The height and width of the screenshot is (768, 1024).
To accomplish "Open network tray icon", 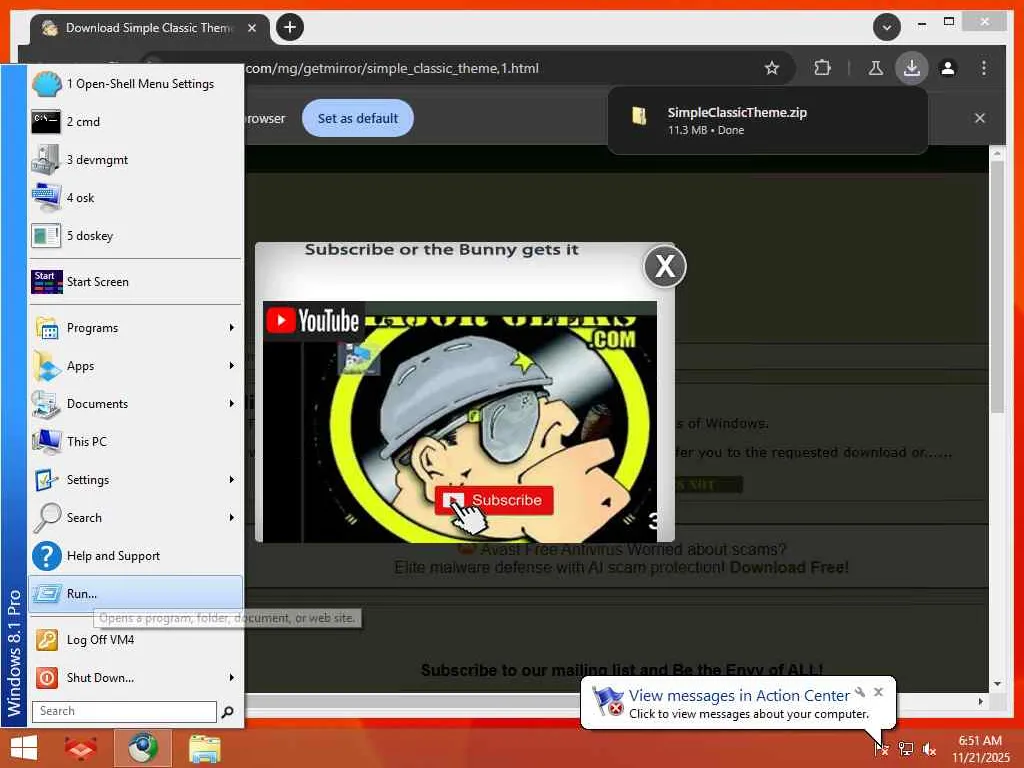I will 906,749.
